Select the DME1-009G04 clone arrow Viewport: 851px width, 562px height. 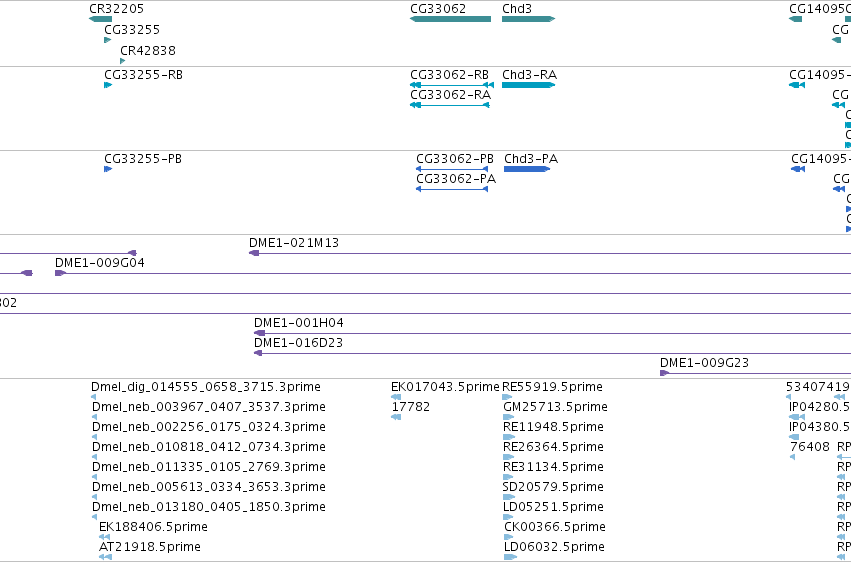(x=60, y=273)
